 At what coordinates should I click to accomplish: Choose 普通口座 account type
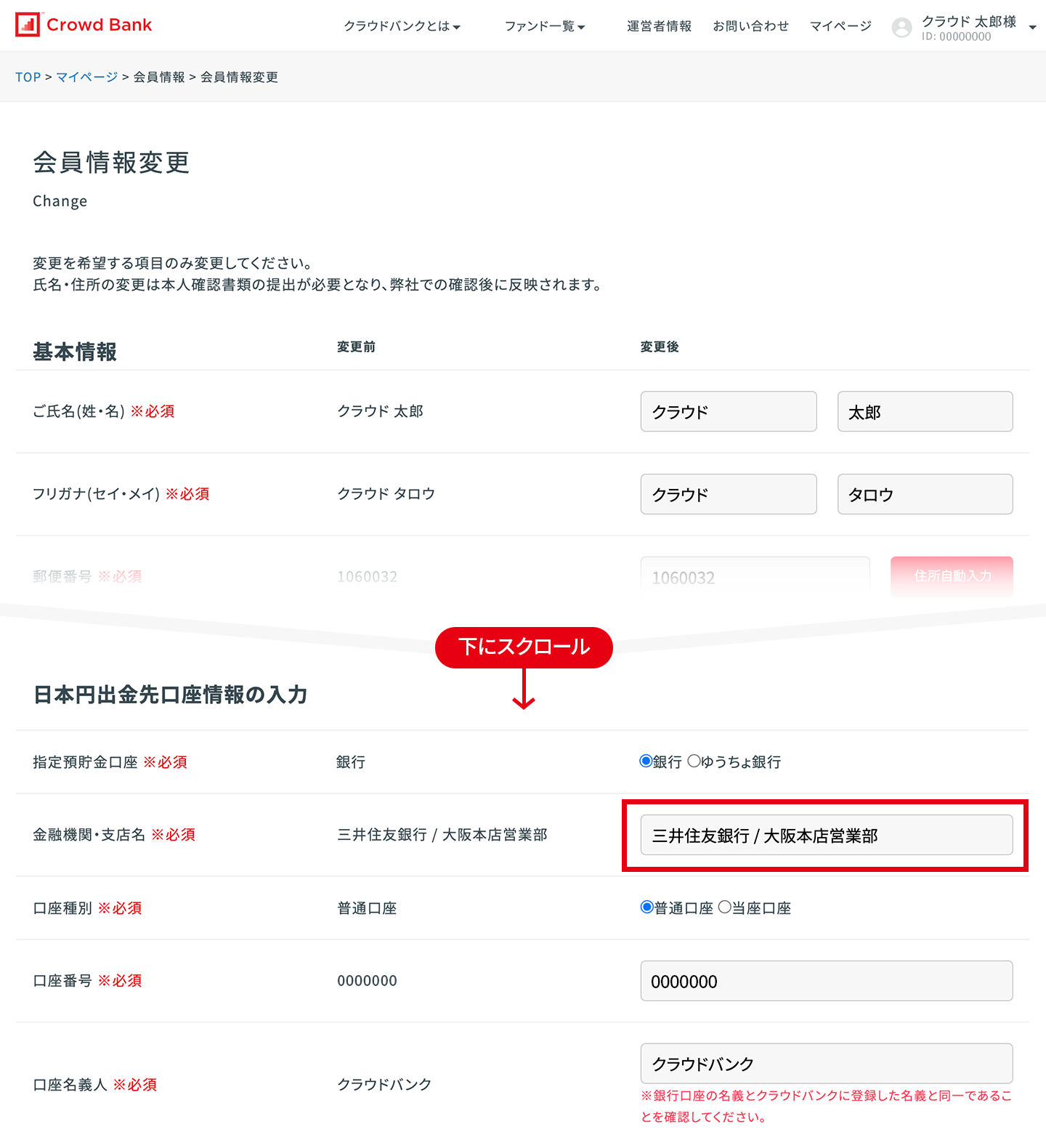click(x=646, y=908)
